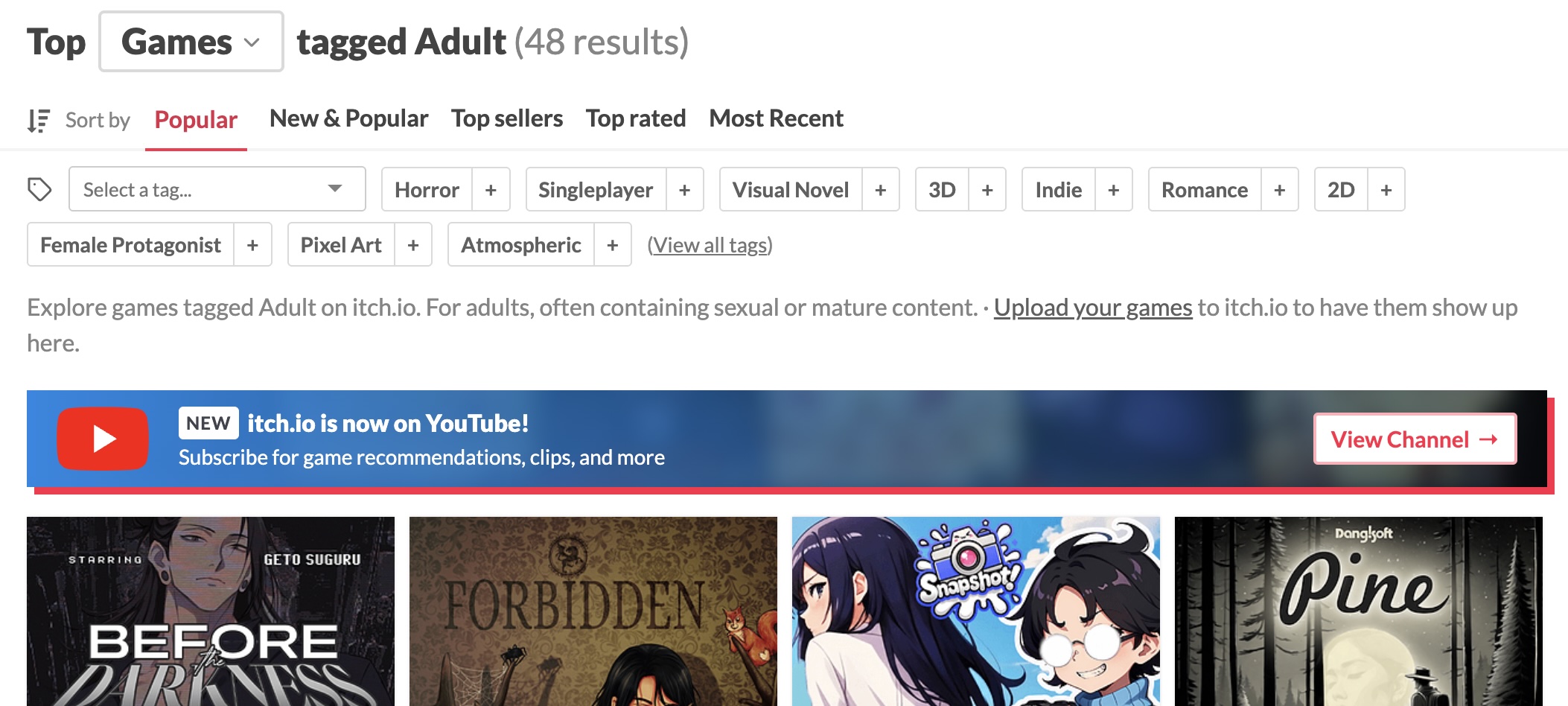Open the Select a tag combo box

[217, 189]
